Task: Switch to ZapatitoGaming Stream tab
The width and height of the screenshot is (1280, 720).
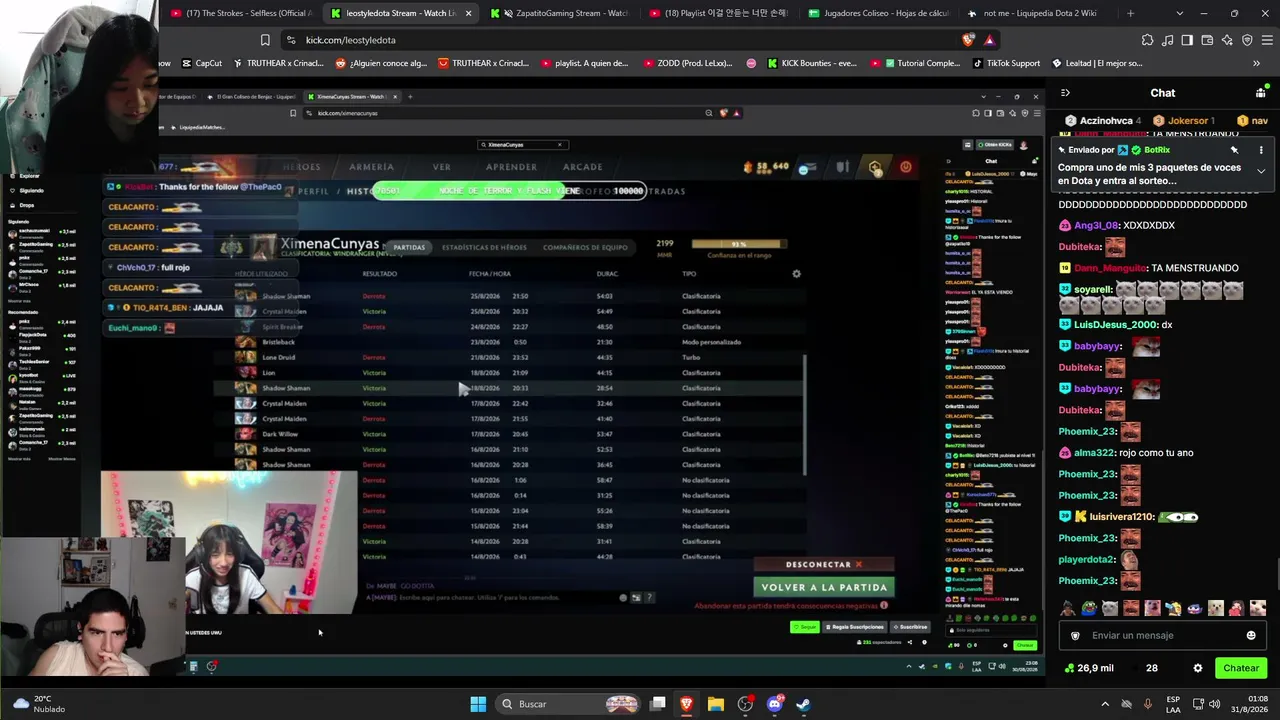Action: coord(561,13)
